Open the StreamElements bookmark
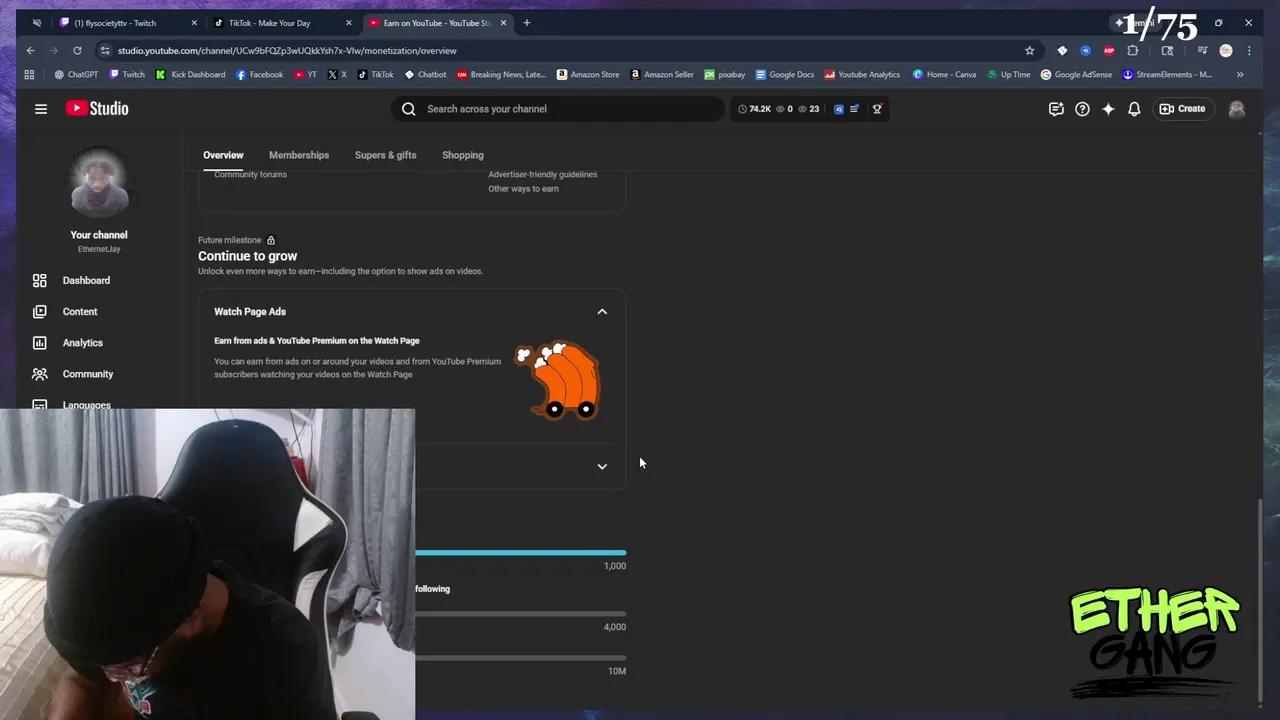This screenshot has width=1280, height=720. click(1167, 74)
